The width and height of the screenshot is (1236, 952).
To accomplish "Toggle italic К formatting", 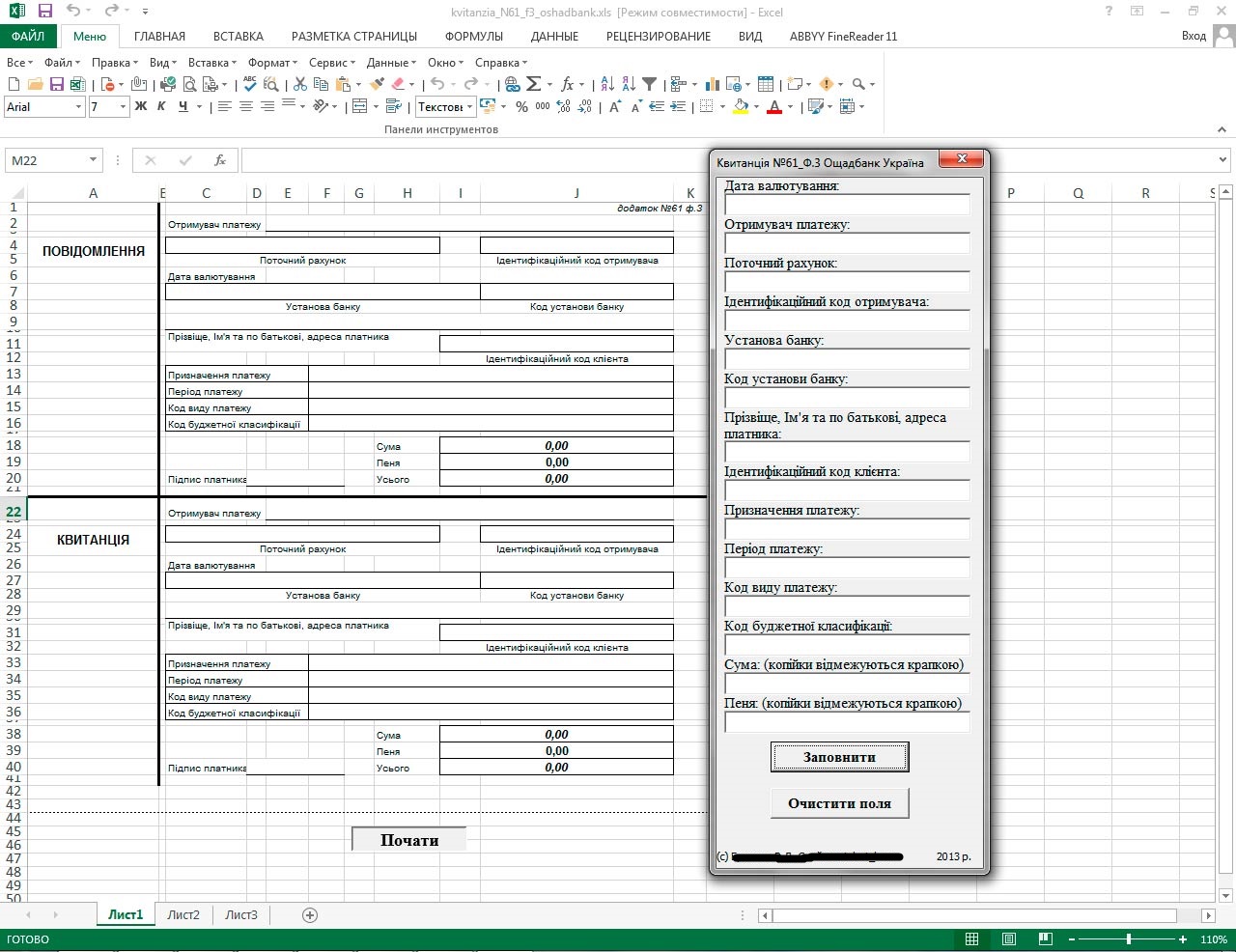I will coord(161,107).
